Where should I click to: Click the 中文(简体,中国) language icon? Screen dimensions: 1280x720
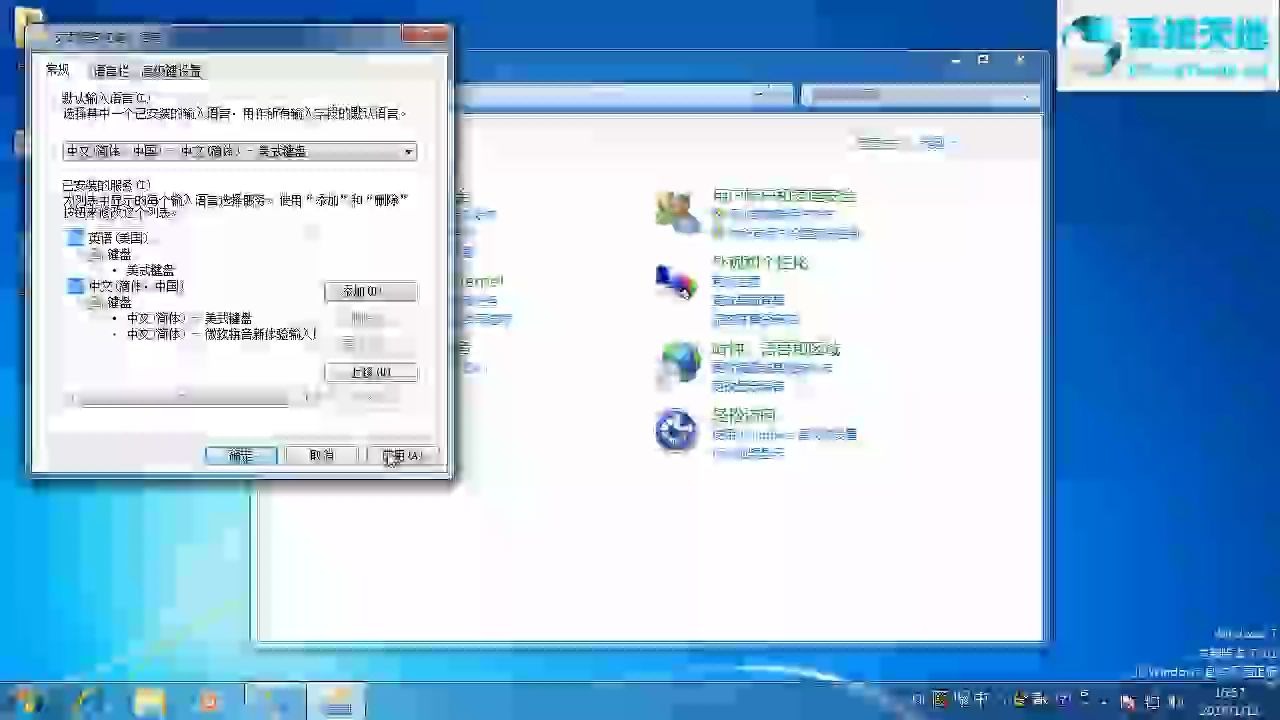click(74, 286)
